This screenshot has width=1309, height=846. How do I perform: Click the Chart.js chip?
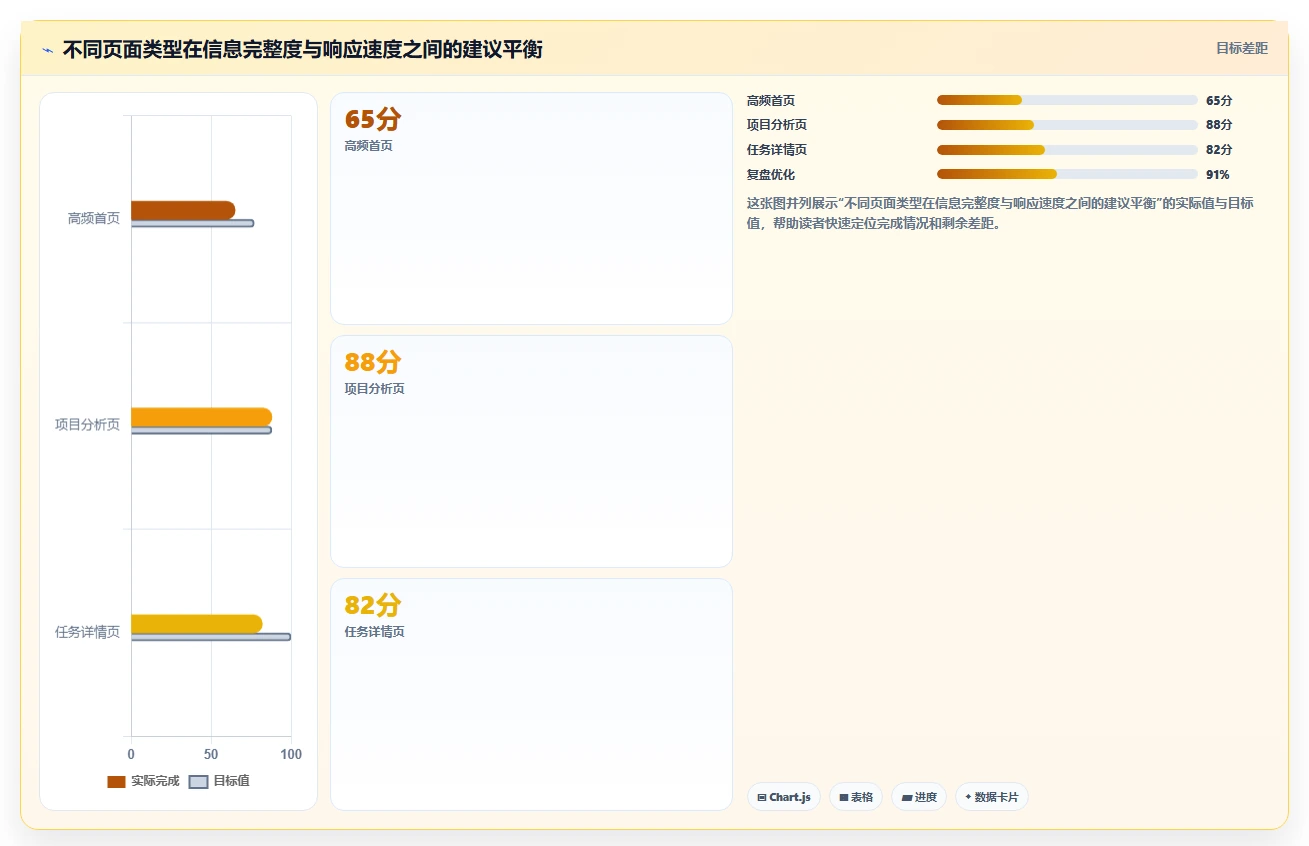click(785, 797)
